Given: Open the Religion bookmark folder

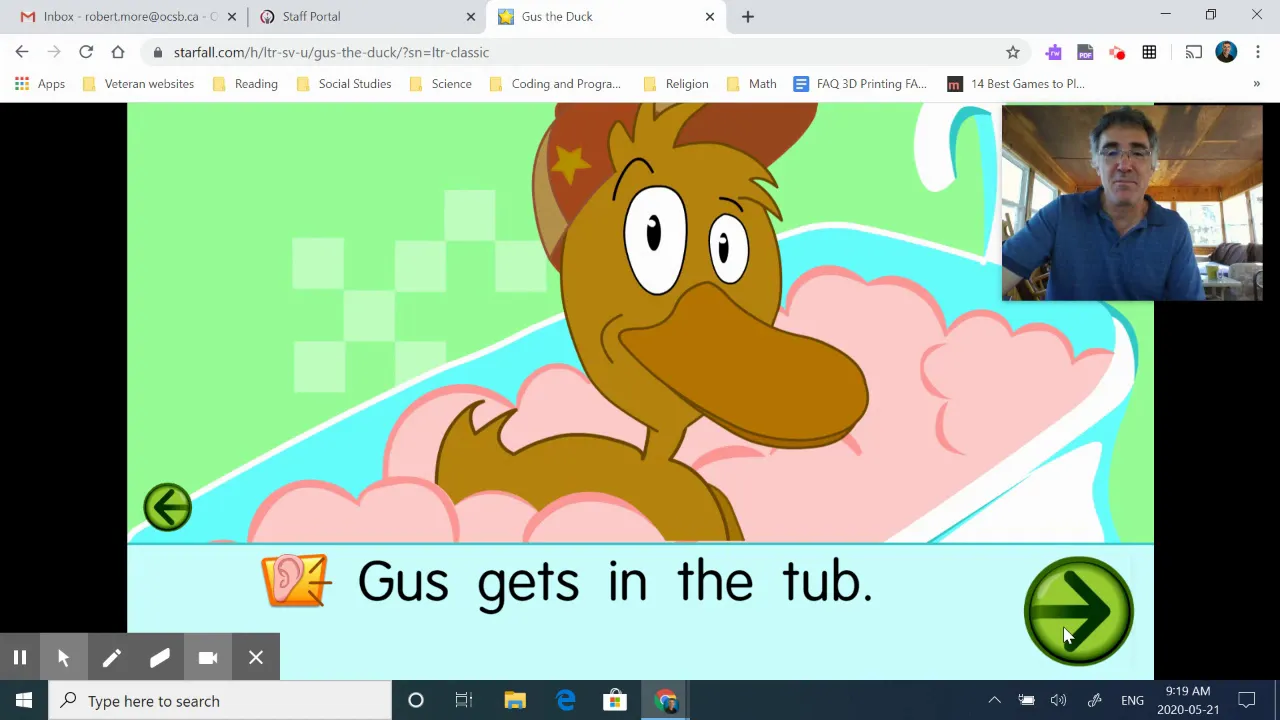Looking at the screenshot, I should tap(676, 84).
